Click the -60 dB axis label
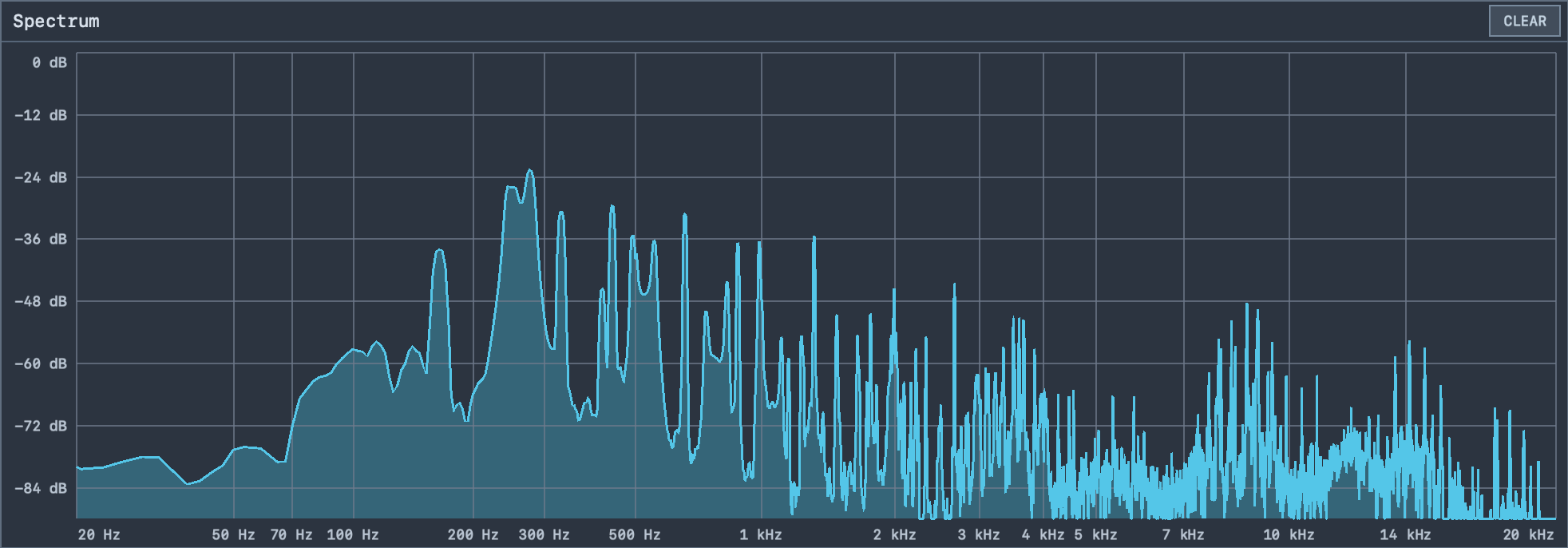 [x=41, y=363]
